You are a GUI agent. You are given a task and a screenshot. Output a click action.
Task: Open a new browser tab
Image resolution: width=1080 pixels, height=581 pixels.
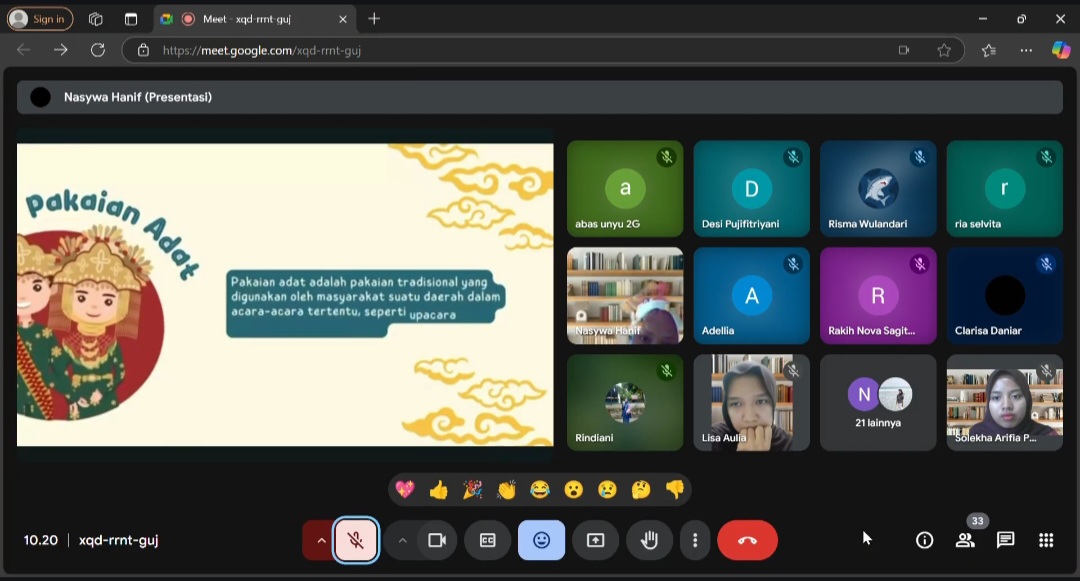(x=374, y=19)
